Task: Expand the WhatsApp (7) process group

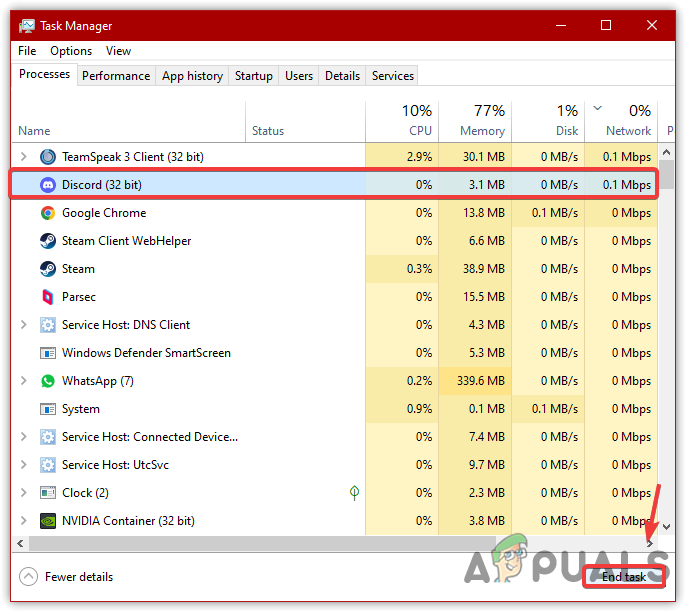Action: (x=24, y=381)
